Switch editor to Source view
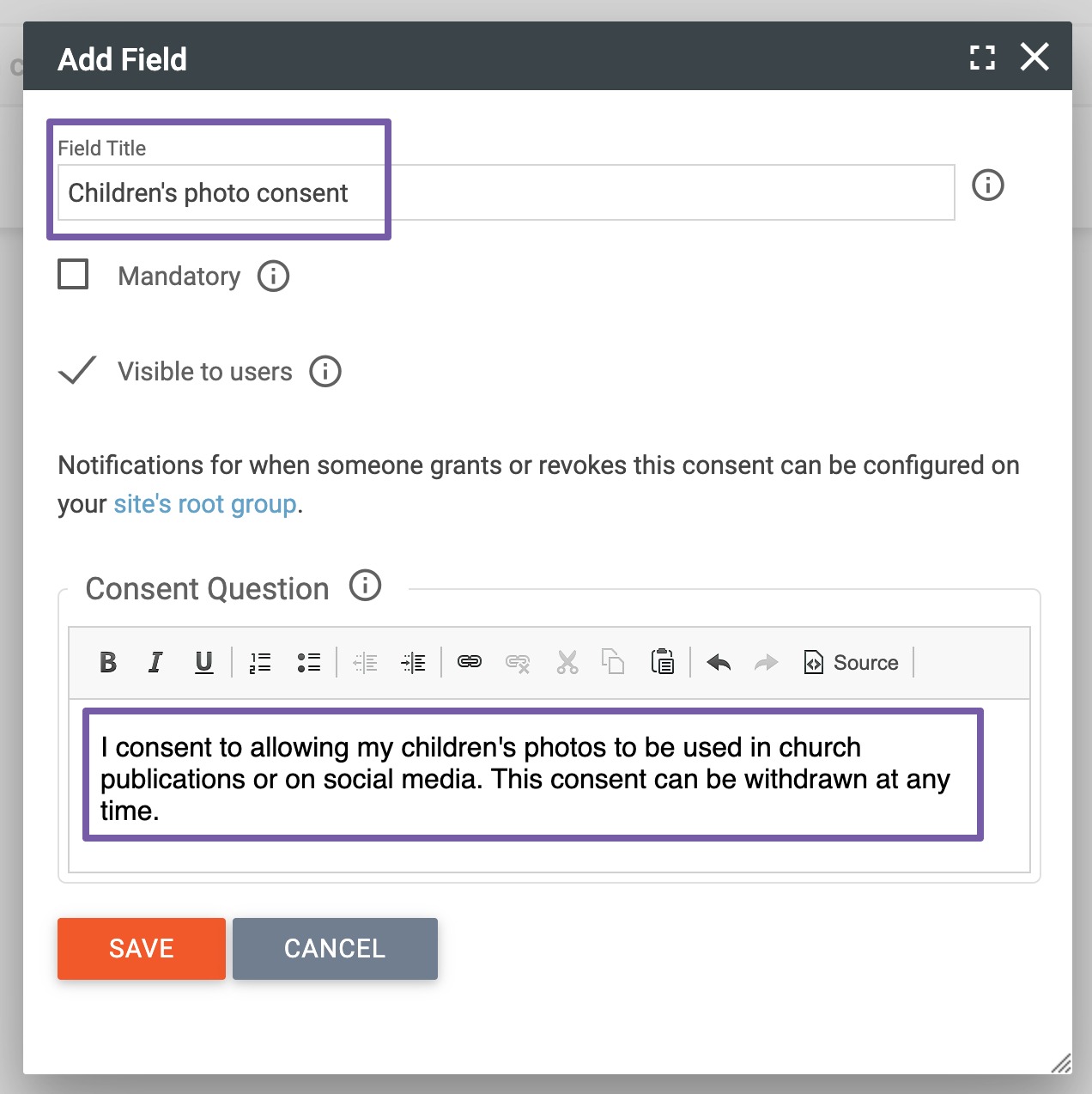The width and height of the screenshot is (1092, 1094). pyautogui.click(x=852, y=662)
